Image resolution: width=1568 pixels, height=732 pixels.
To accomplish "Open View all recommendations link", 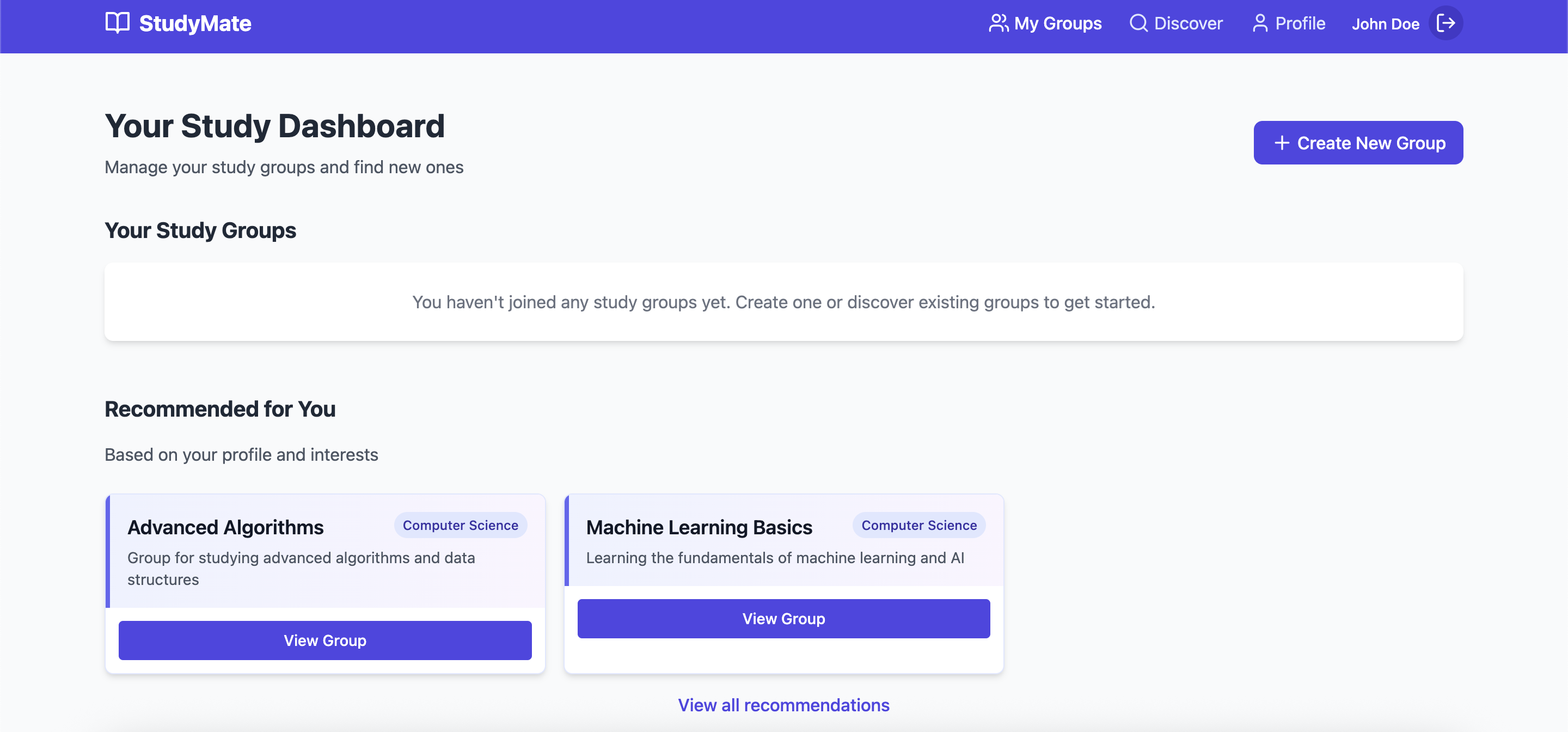I will 783,705.
